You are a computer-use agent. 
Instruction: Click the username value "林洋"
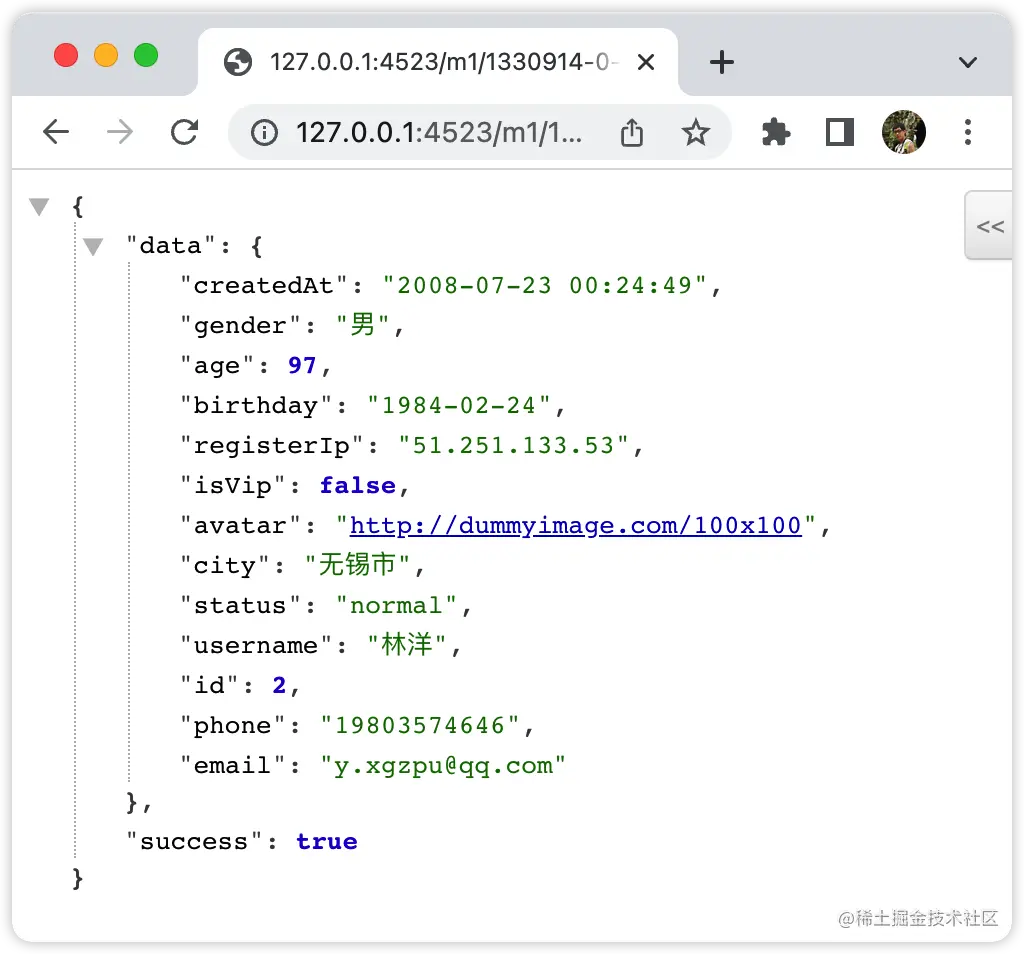[406, 645]
